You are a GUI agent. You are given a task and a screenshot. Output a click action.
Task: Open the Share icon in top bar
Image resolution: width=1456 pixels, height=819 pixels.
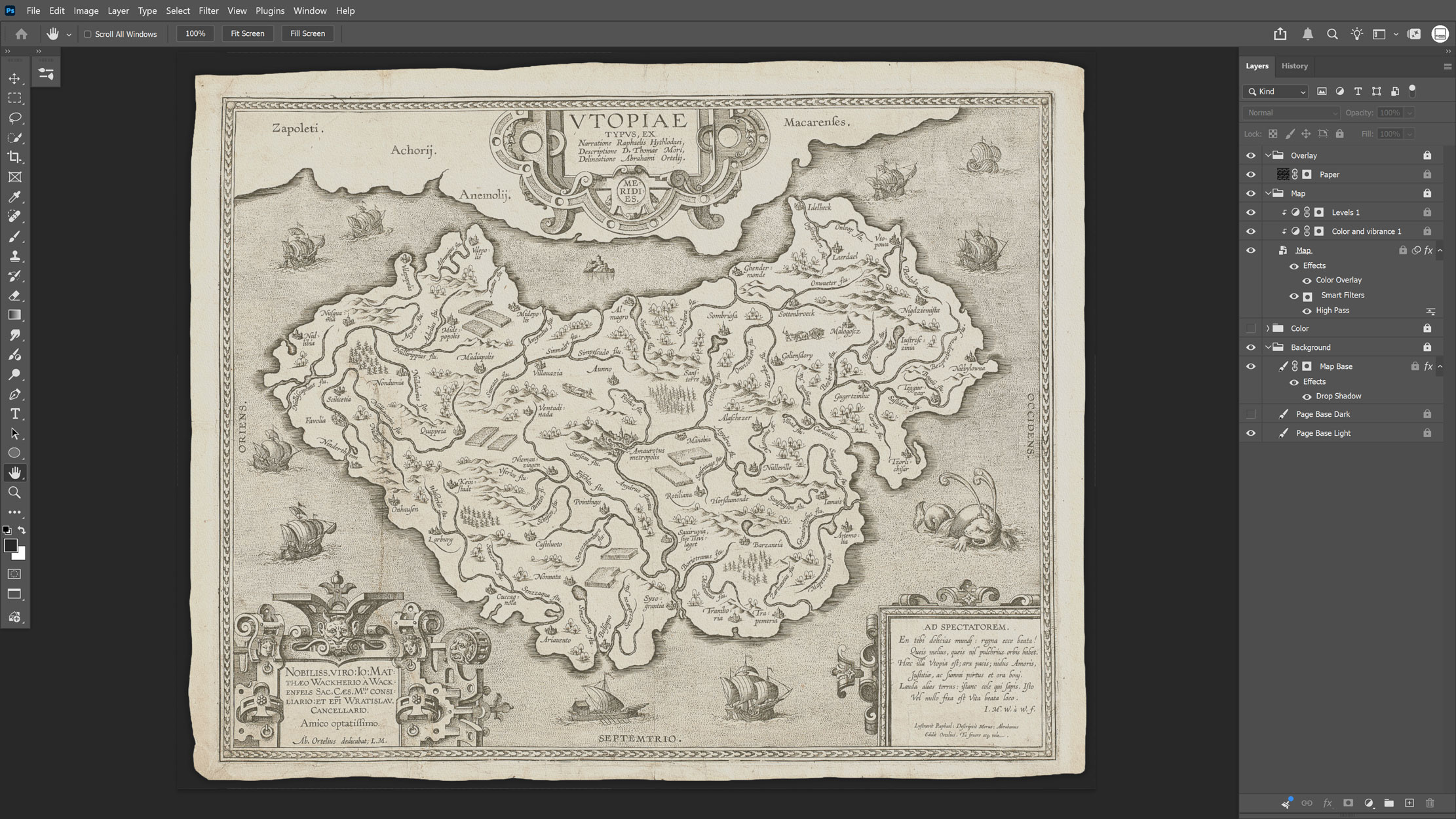coord(1280,34)
